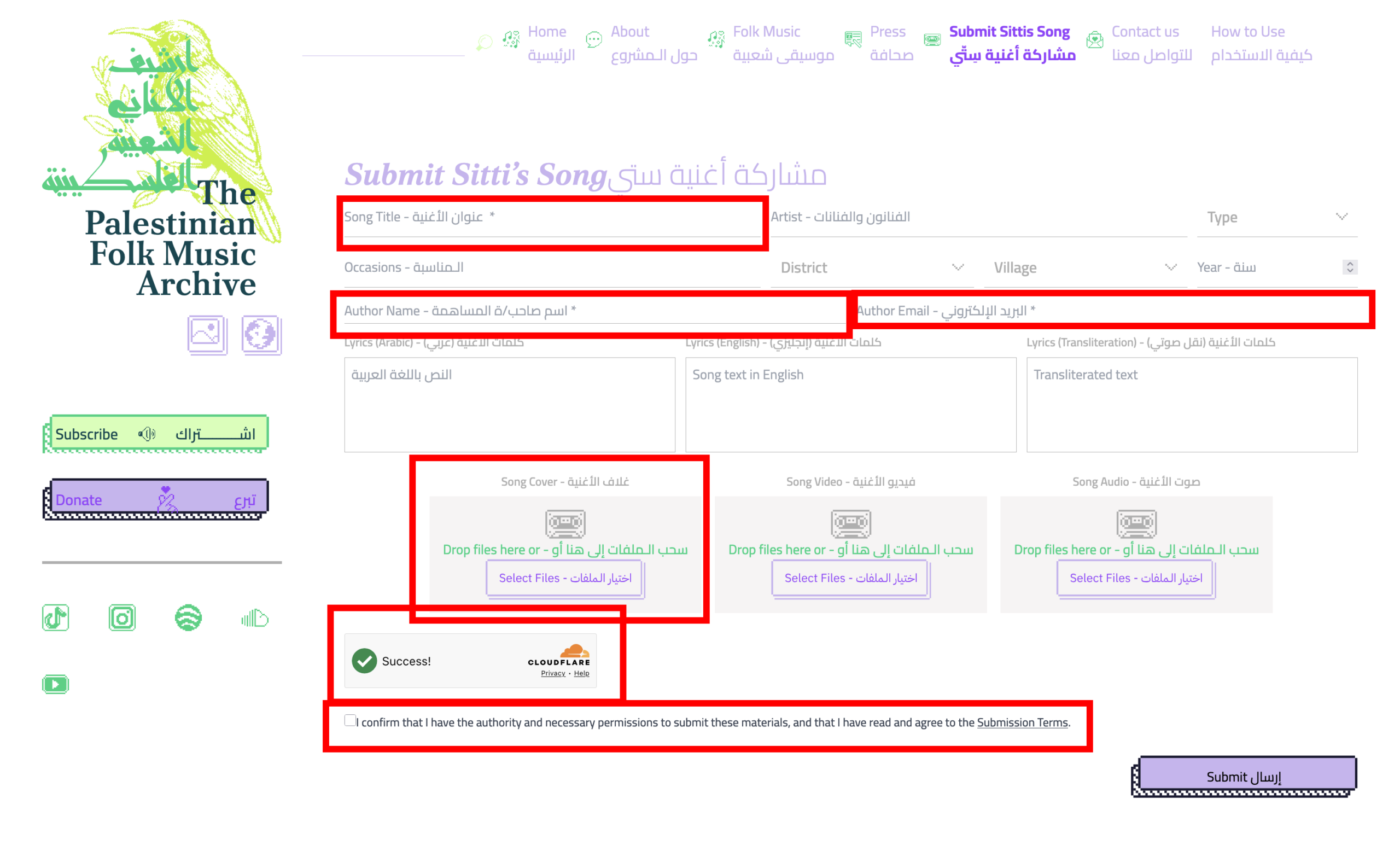
Task: Open the About menu item
Action: click(x=654, y=43)
